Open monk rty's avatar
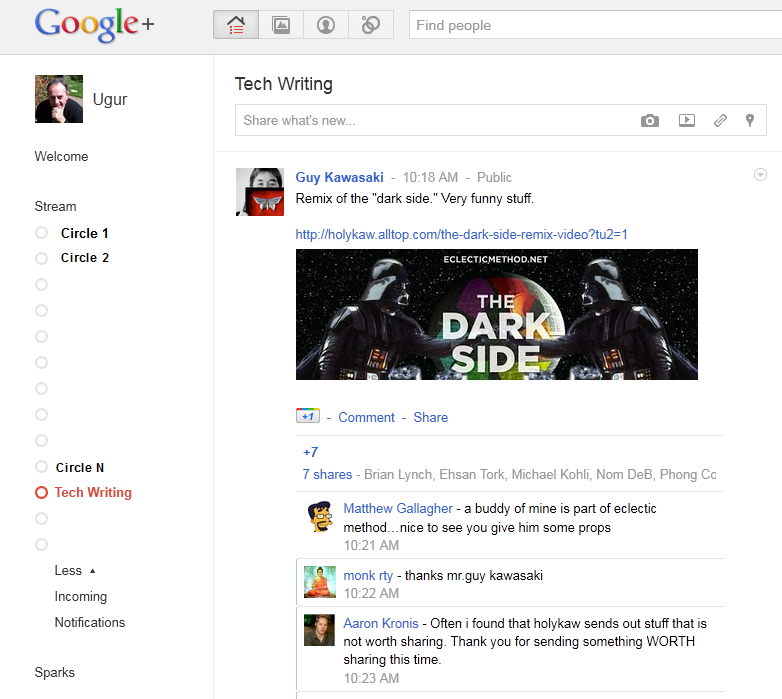782x699 pixels. pos(319,582)
